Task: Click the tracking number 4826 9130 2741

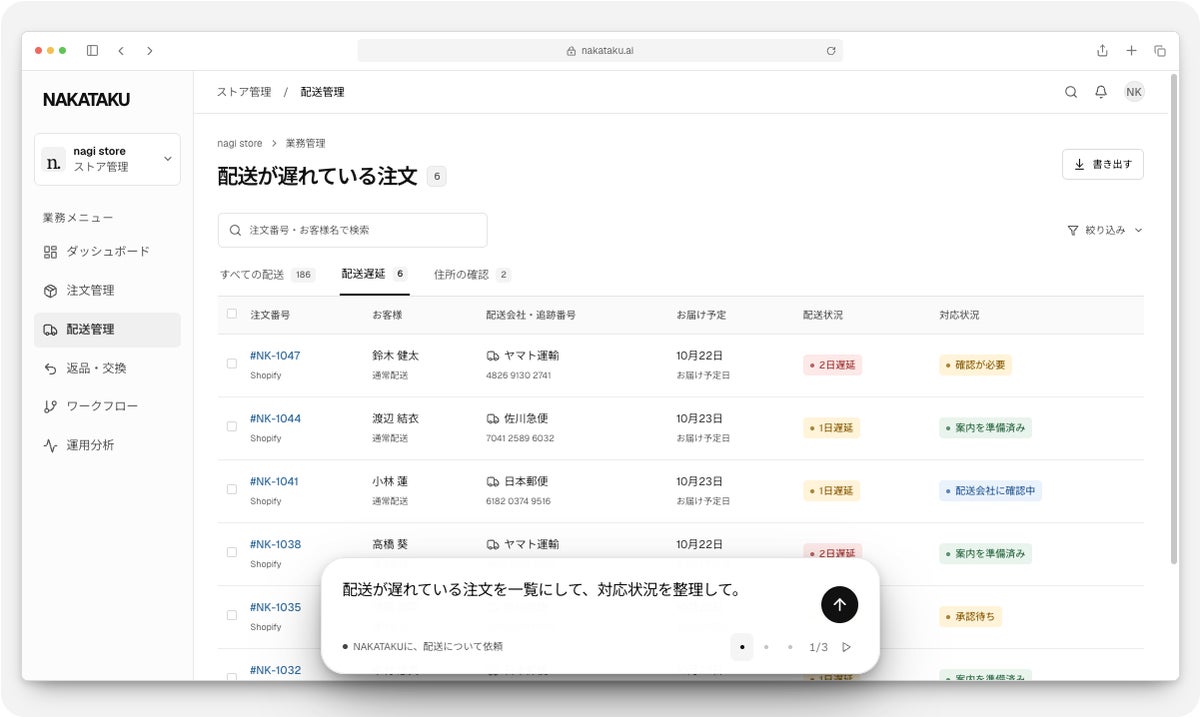Action: click(x=518, y=376)
